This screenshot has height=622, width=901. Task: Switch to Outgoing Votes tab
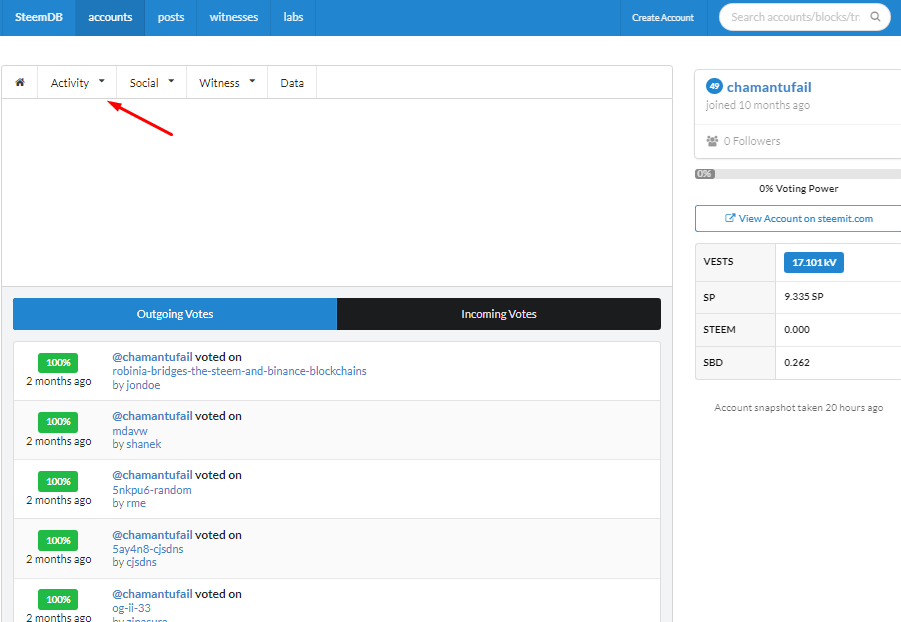click(175, 314)
